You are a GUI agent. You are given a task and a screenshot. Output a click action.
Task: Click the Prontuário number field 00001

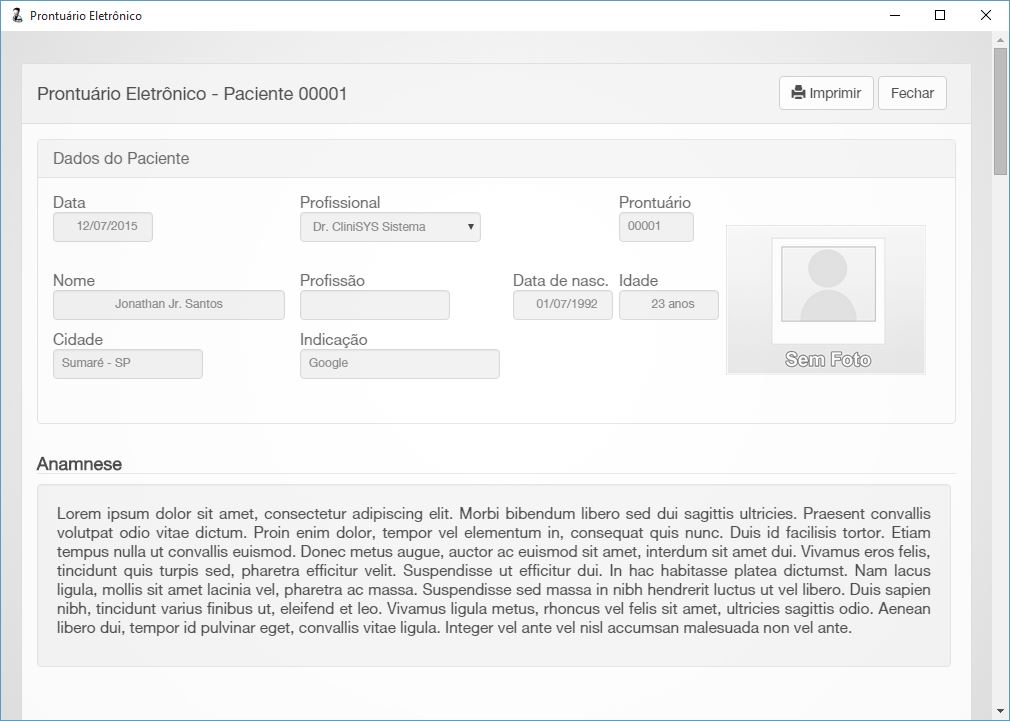coord(655,227)
